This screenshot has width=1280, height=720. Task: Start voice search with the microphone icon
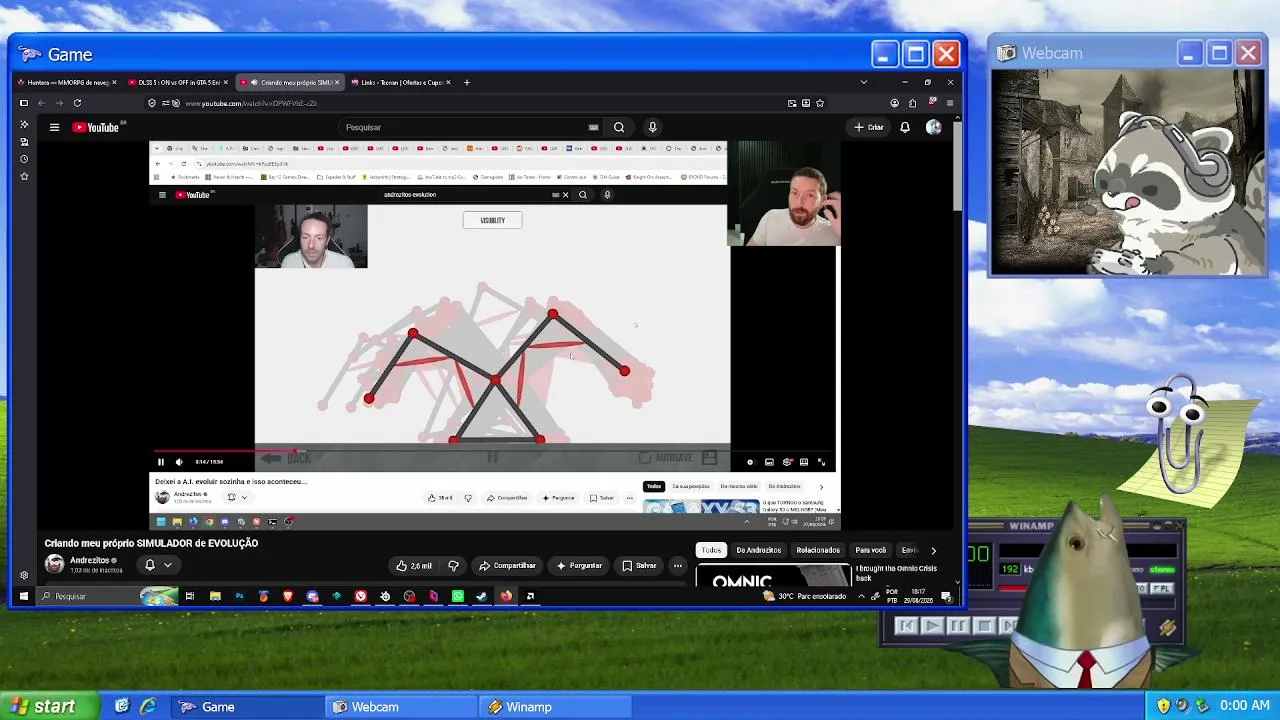[652, 127]
